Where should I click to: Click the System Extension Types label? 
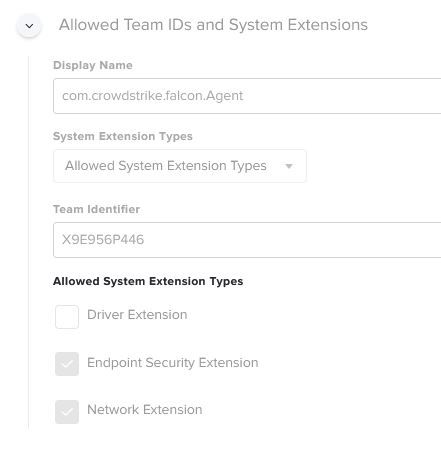point(123,136)
